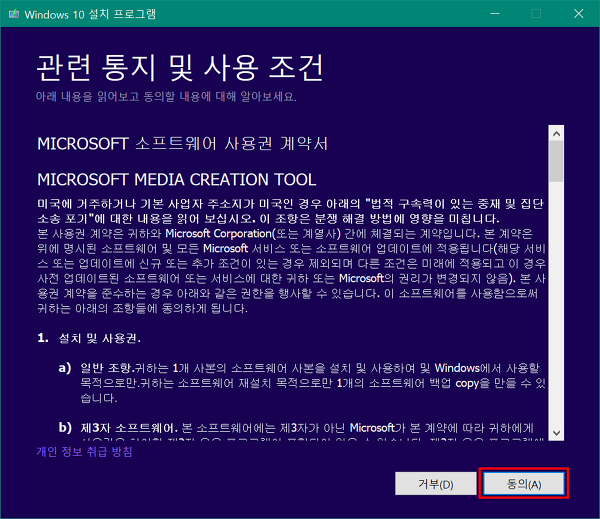The width and height of the screenshot is (600, 519).
Task: Open the 개인 정보 취급 방침 link
Action: tap(84, 452)
